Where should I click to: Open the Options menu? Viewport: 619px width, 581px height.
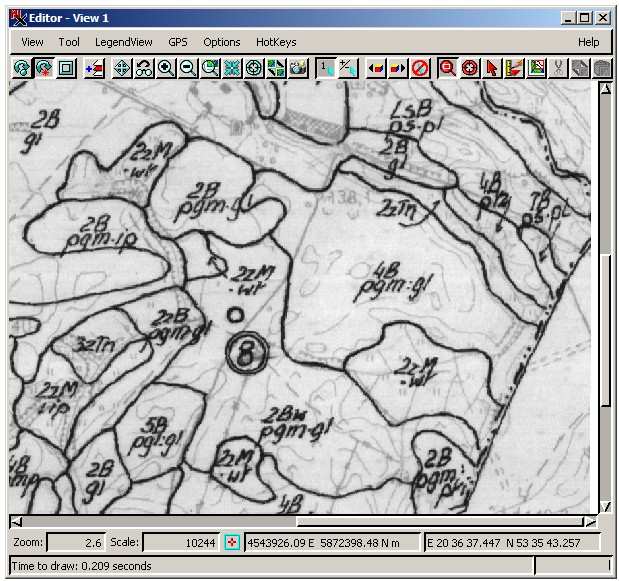pyautogui.click(x=222, y=42)
